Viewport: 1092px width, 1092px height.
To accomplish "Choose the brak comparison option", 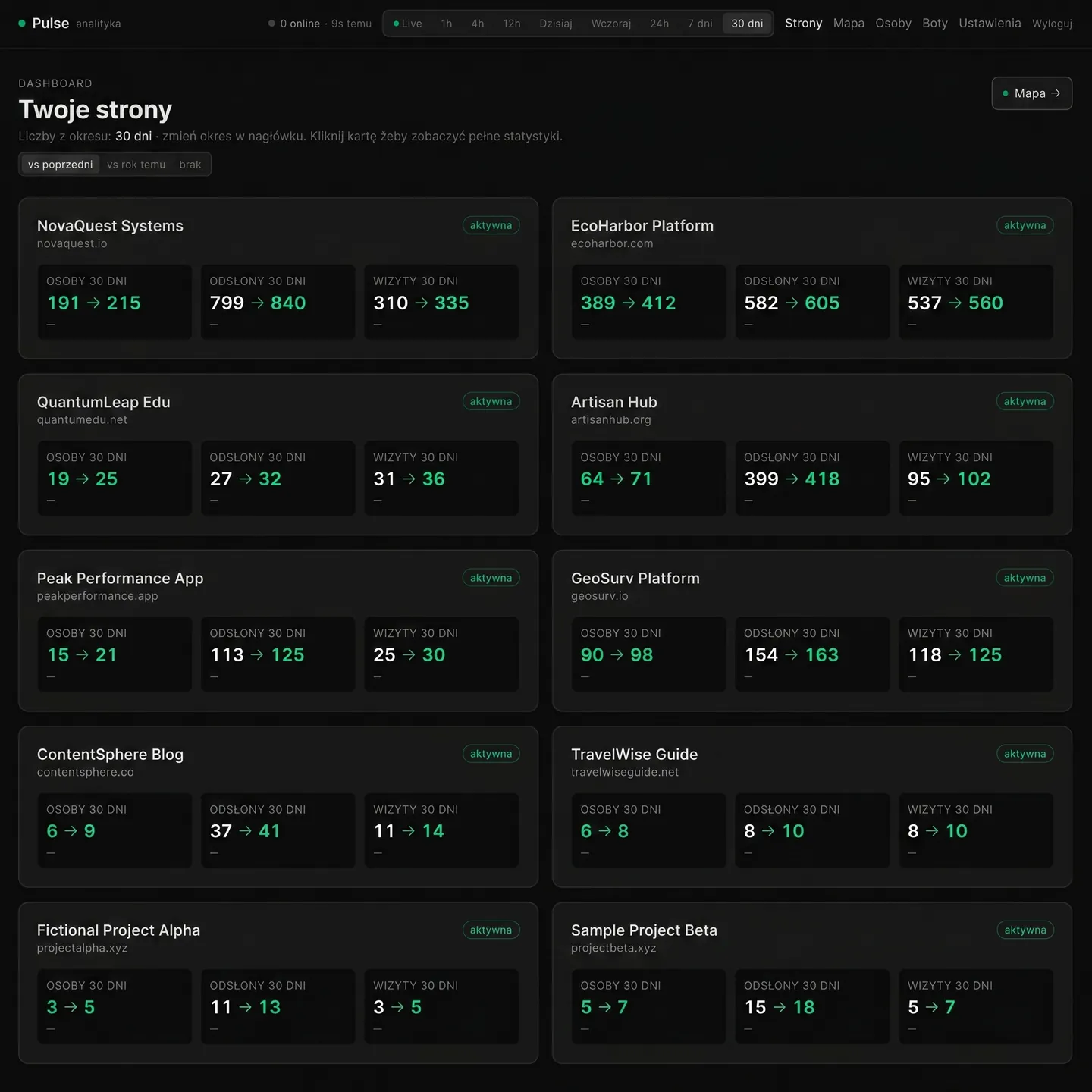I will tap(190, 165).
